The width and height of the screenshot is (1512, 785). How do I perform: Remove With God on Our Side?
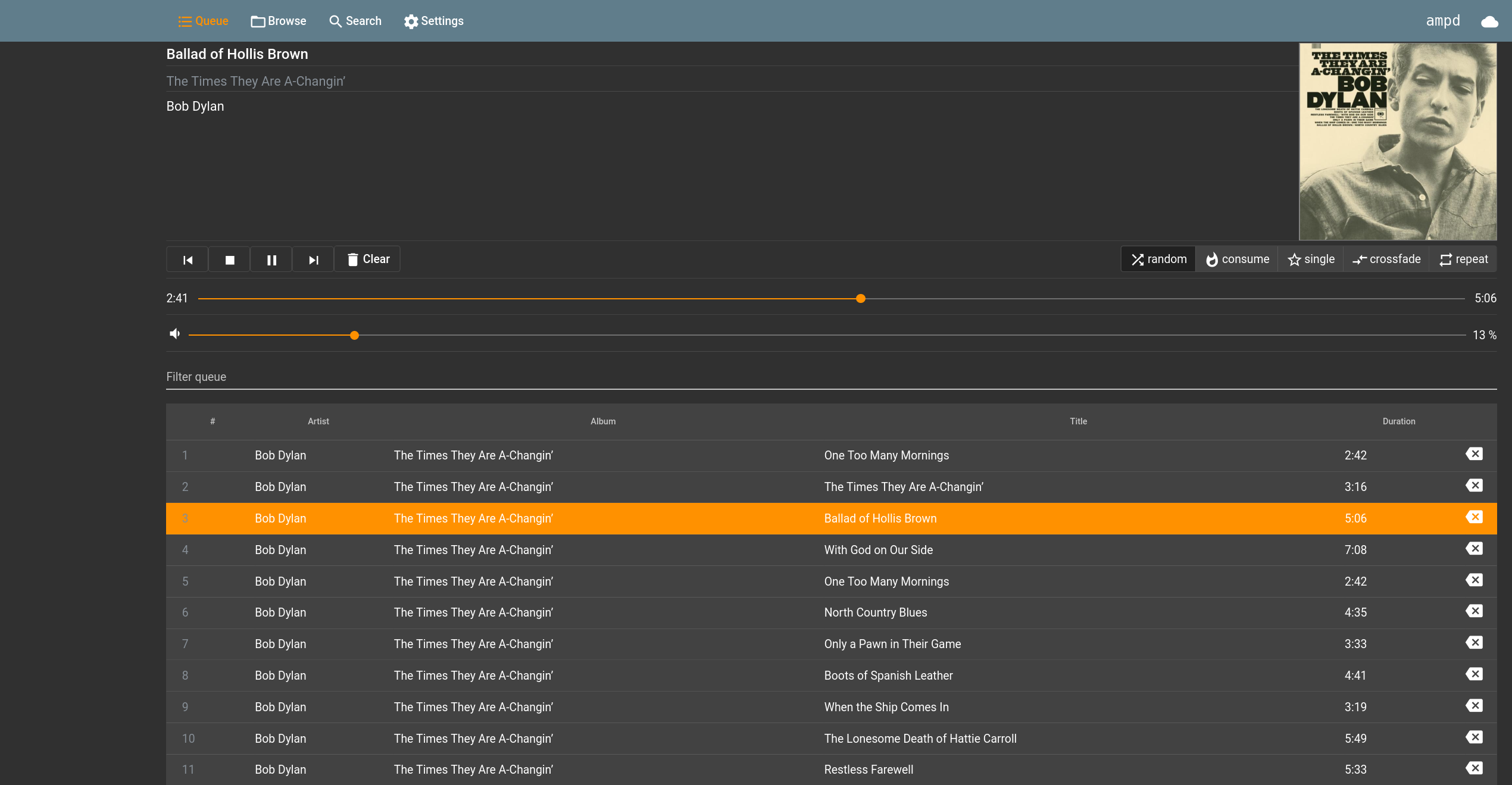(1474, 549)
